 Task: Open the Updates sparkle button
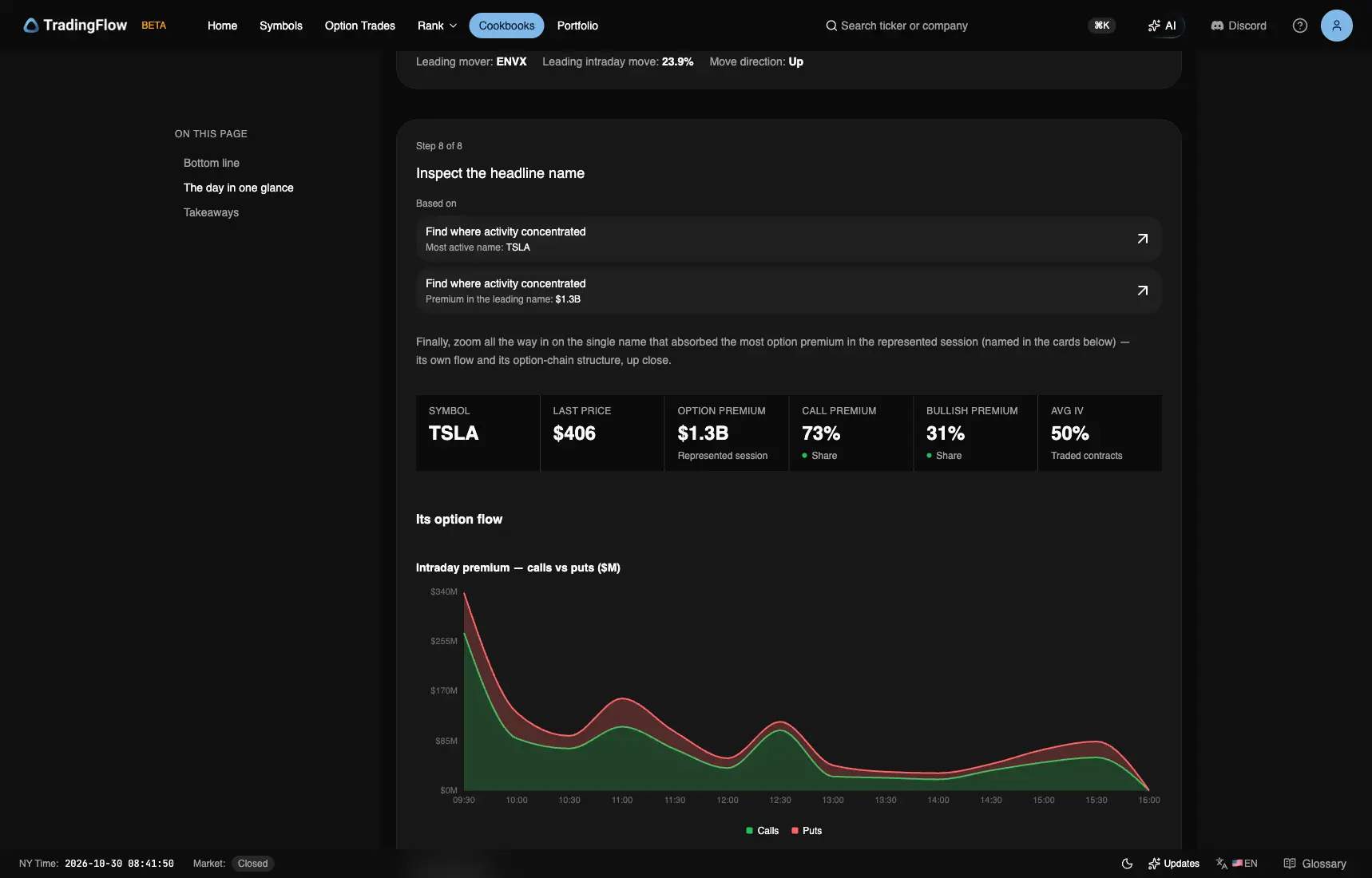click(1174, 864)
